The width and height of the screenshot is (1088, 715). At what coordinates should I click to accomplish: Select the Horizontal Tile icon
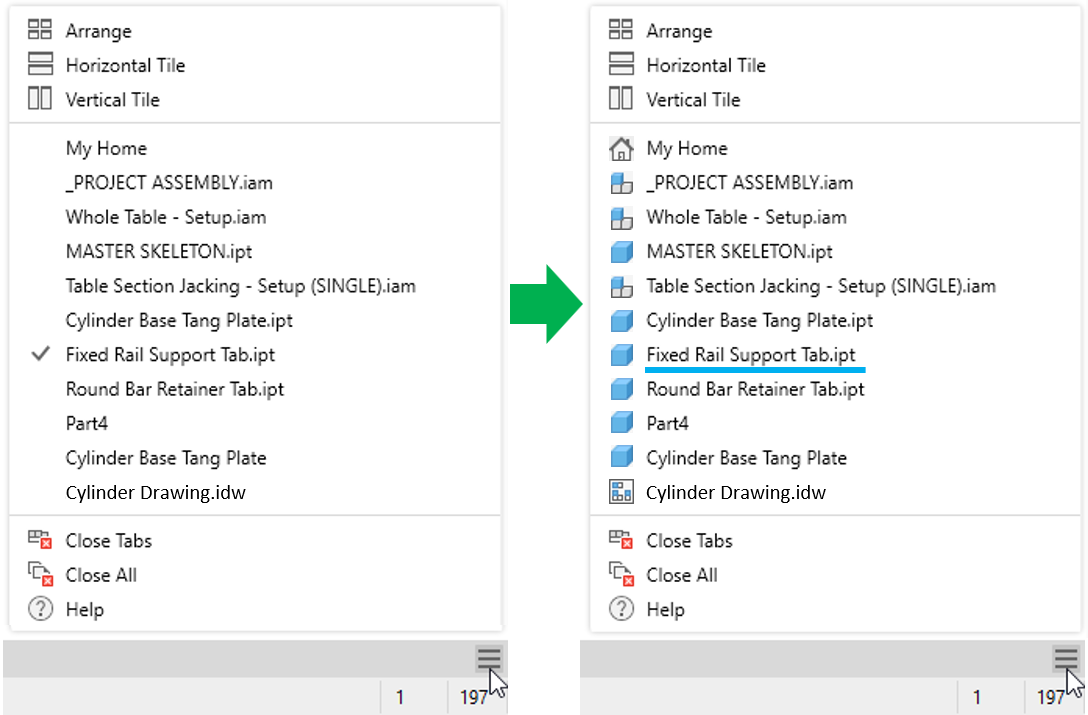(x=40, y=64)
